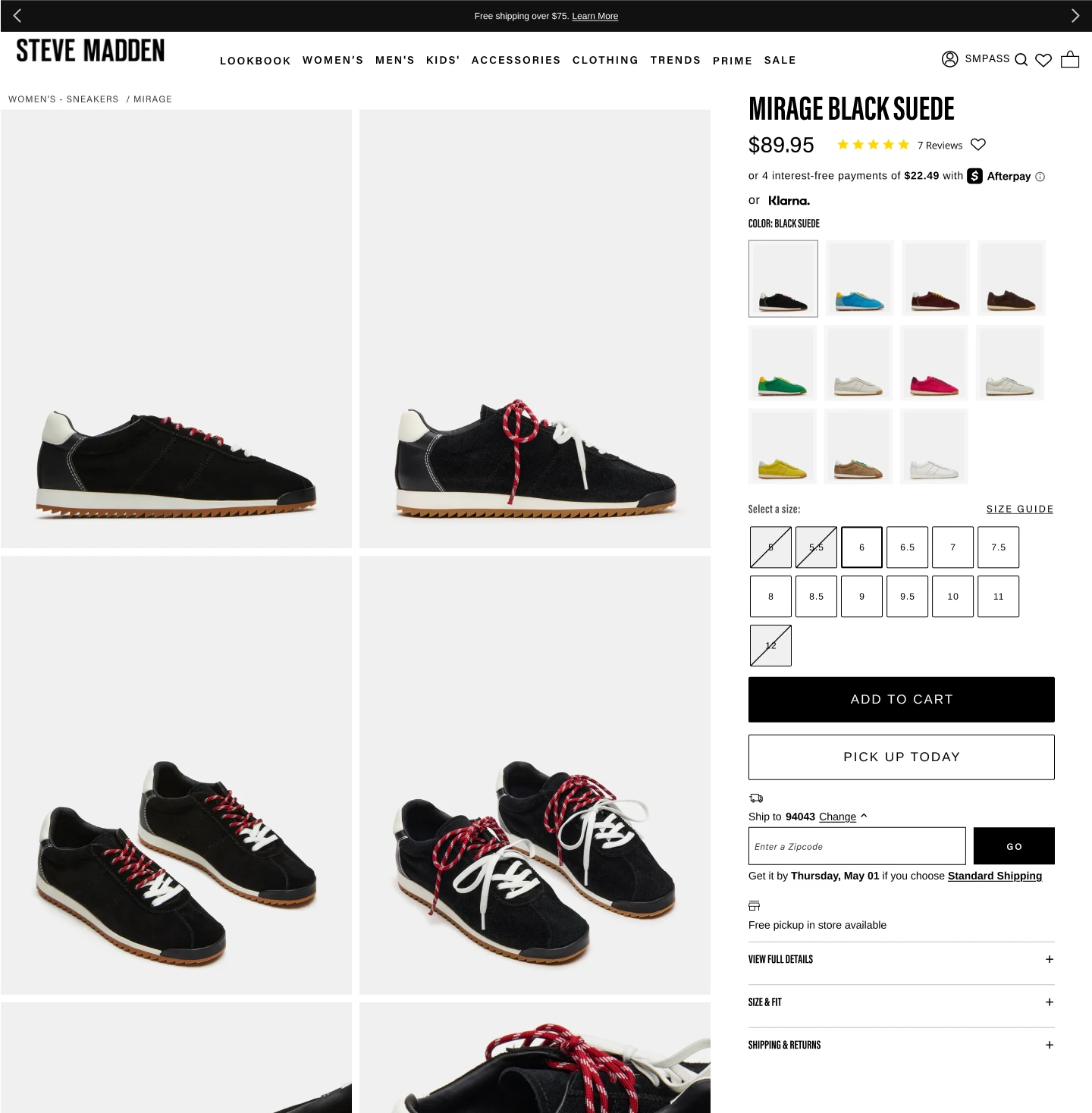Choose the blue sneaker color swatch
The height and width of the screenshot is (1113, 1092).
[x=859, y=278]
